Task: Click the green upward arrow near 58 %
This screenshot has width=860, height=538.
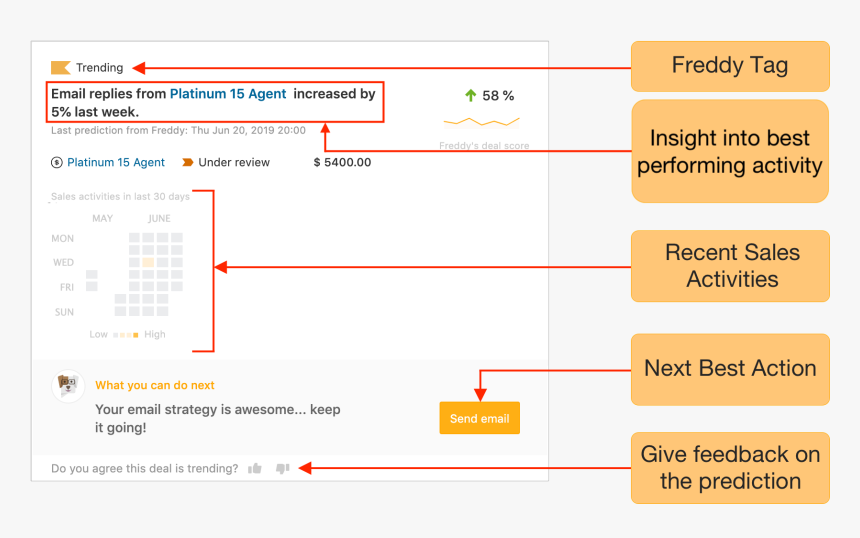Action: 471,95
